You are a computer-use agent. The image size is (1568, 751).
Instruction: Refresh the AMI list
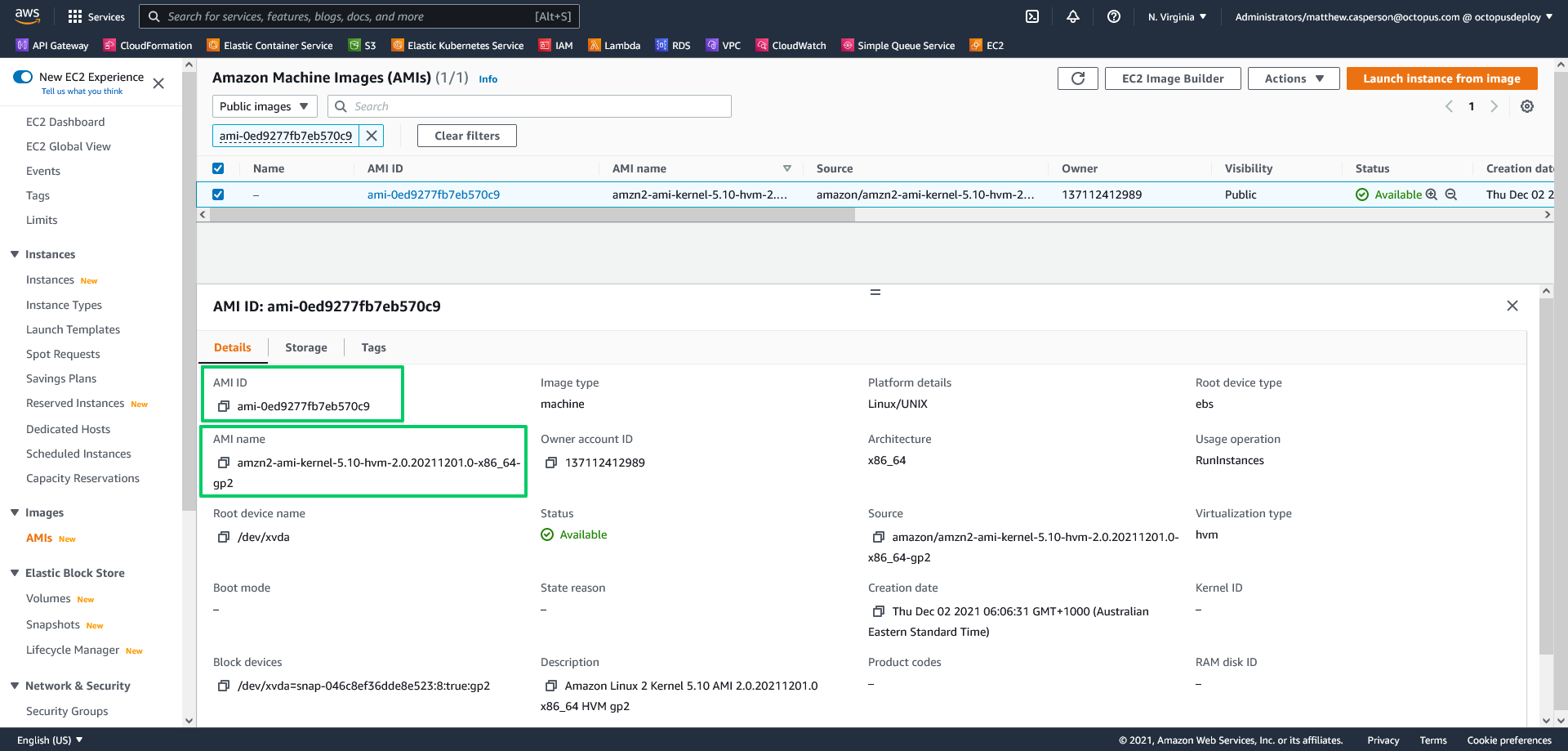point(1077,78)
